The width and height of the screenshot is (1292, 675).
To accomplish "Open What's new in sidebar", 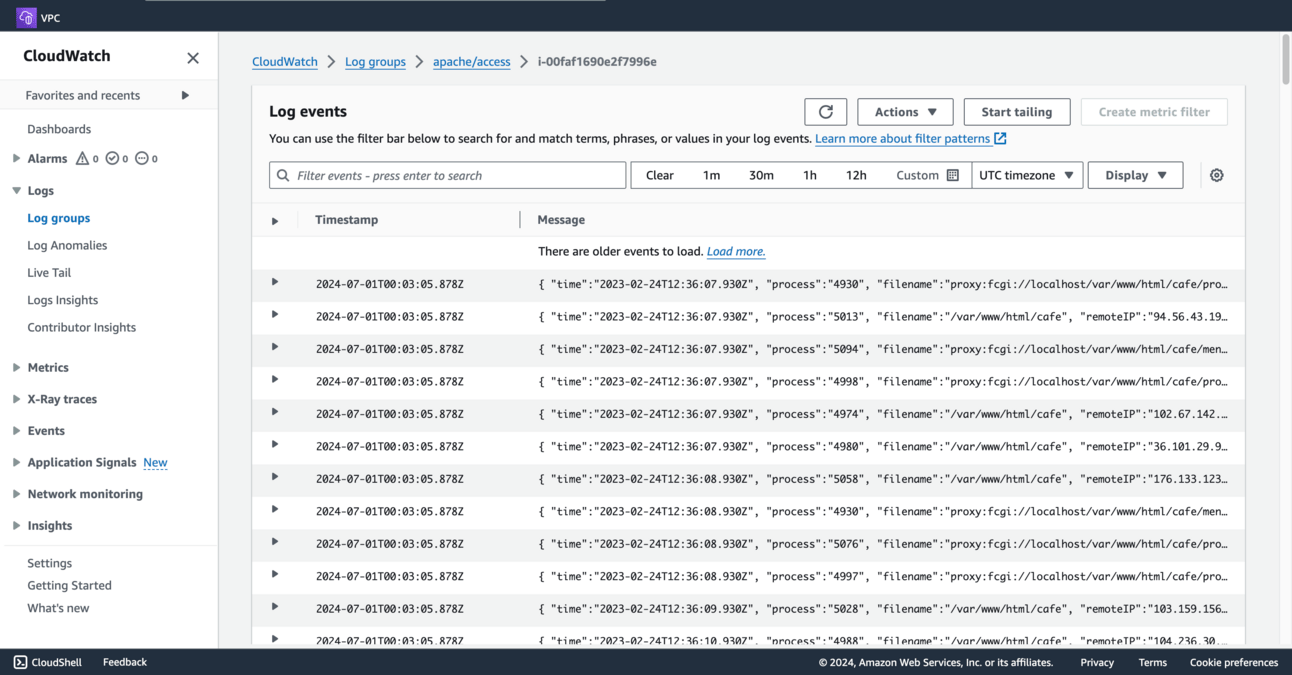I will click(58, 608).
